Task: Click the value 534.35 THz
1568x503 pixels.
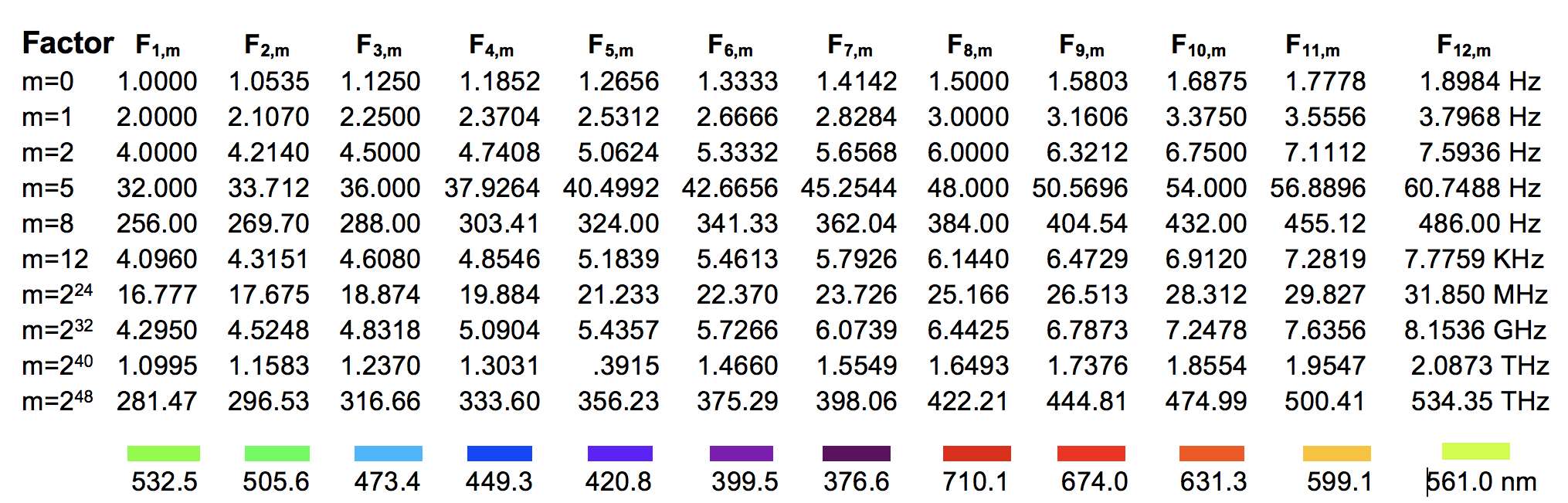Action: click(1481, 401)
